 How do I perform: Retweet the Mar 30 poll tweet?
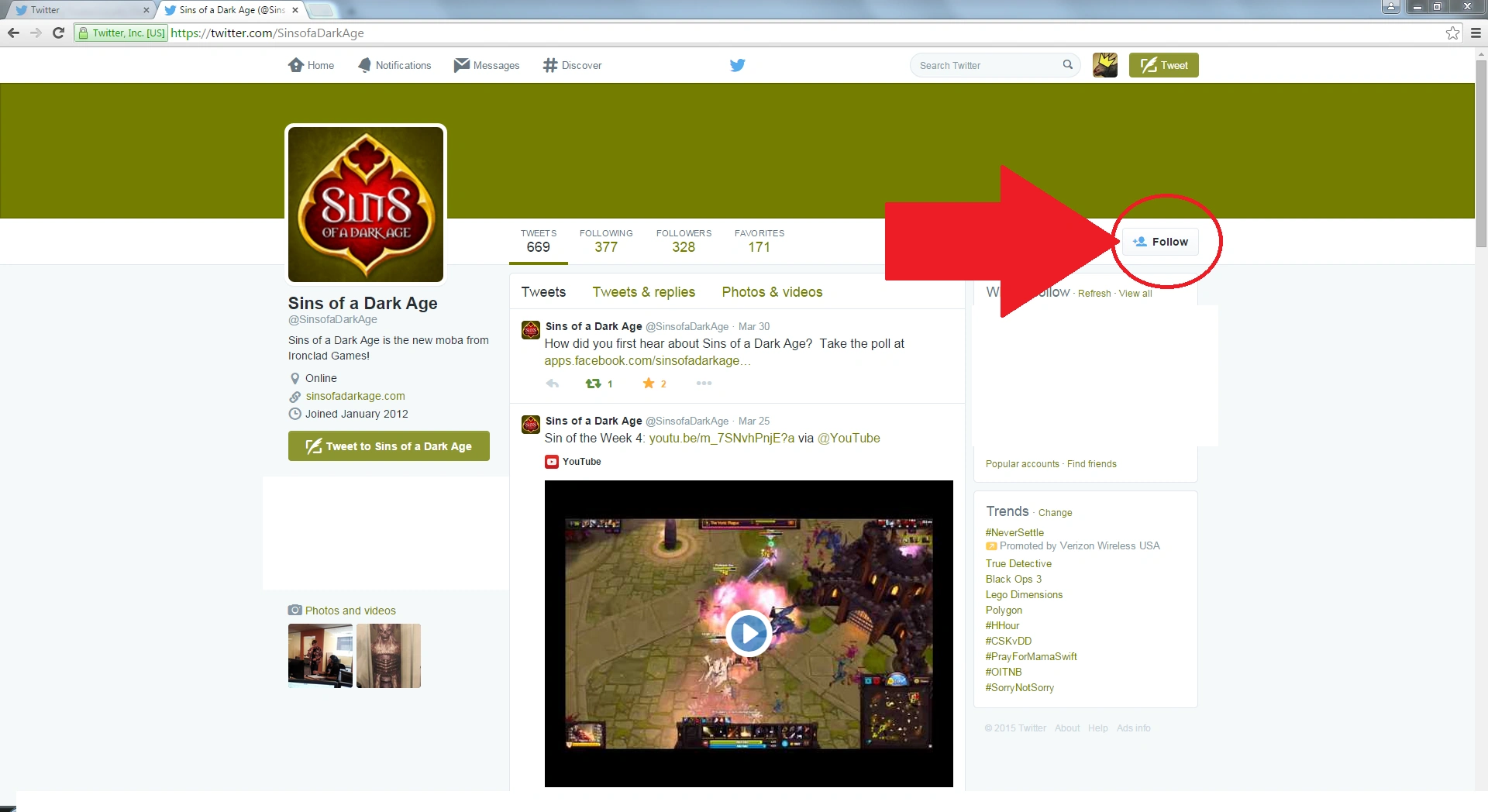594,384
